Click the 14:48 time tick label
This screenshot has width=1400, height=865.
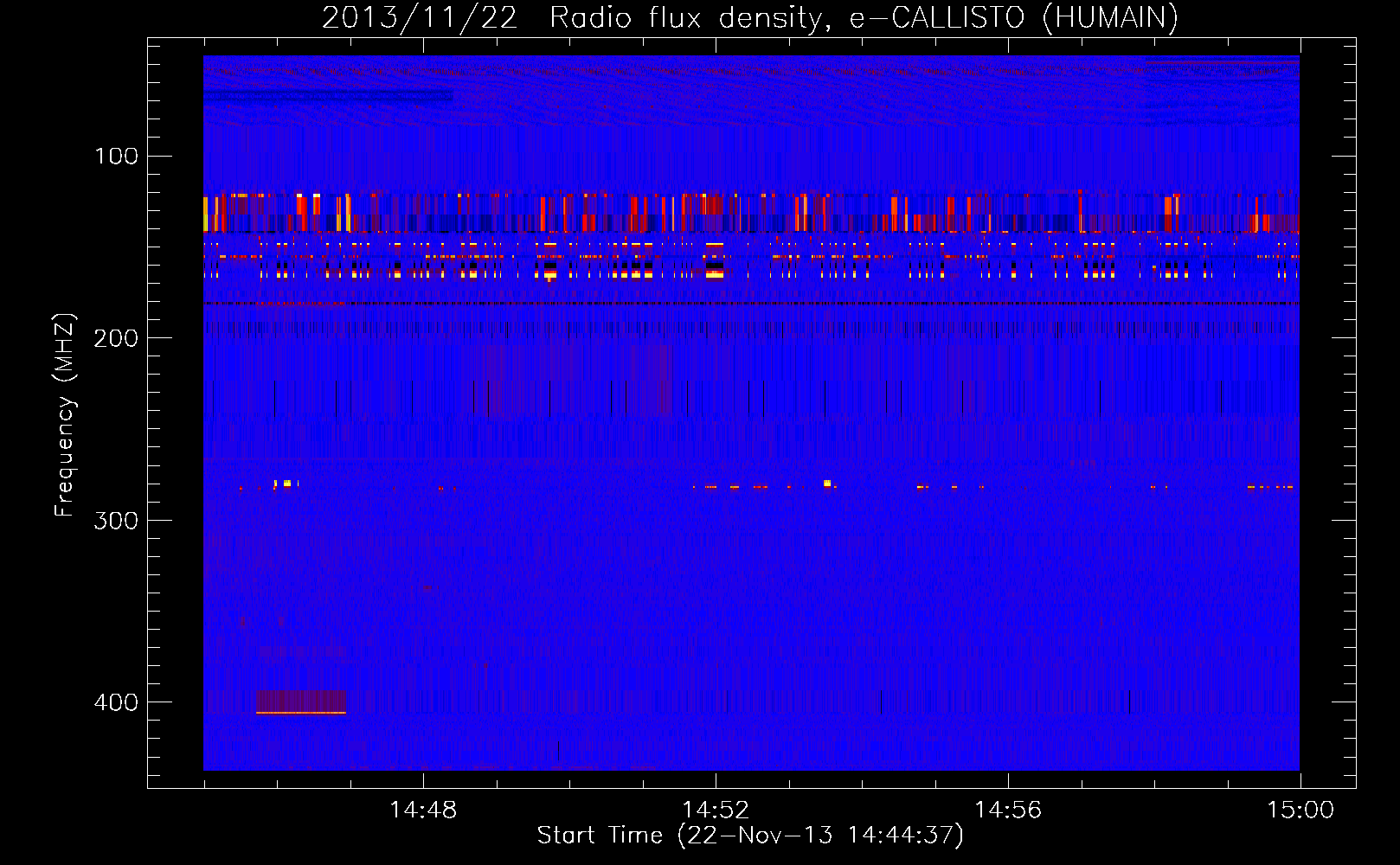[423, 811]
